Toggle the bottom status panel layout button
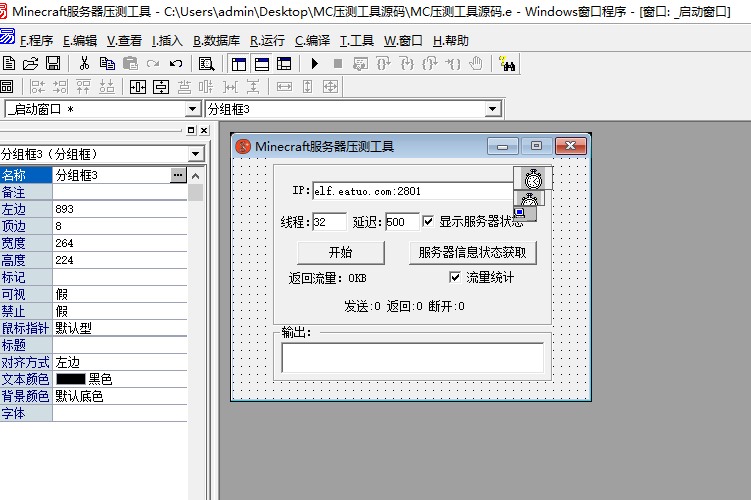This screenshot has width=751, height=500. coord(262,63)
